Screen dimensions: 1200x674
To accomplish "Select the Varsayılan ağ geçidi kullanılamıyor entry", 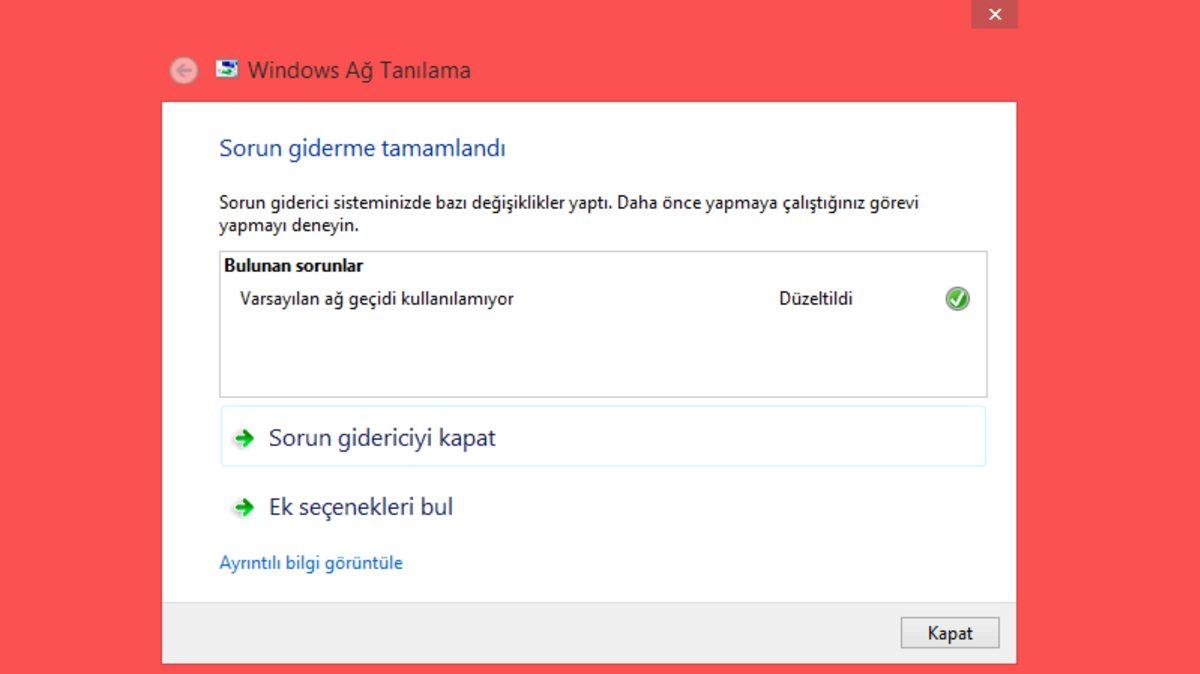I will point(377,298).
